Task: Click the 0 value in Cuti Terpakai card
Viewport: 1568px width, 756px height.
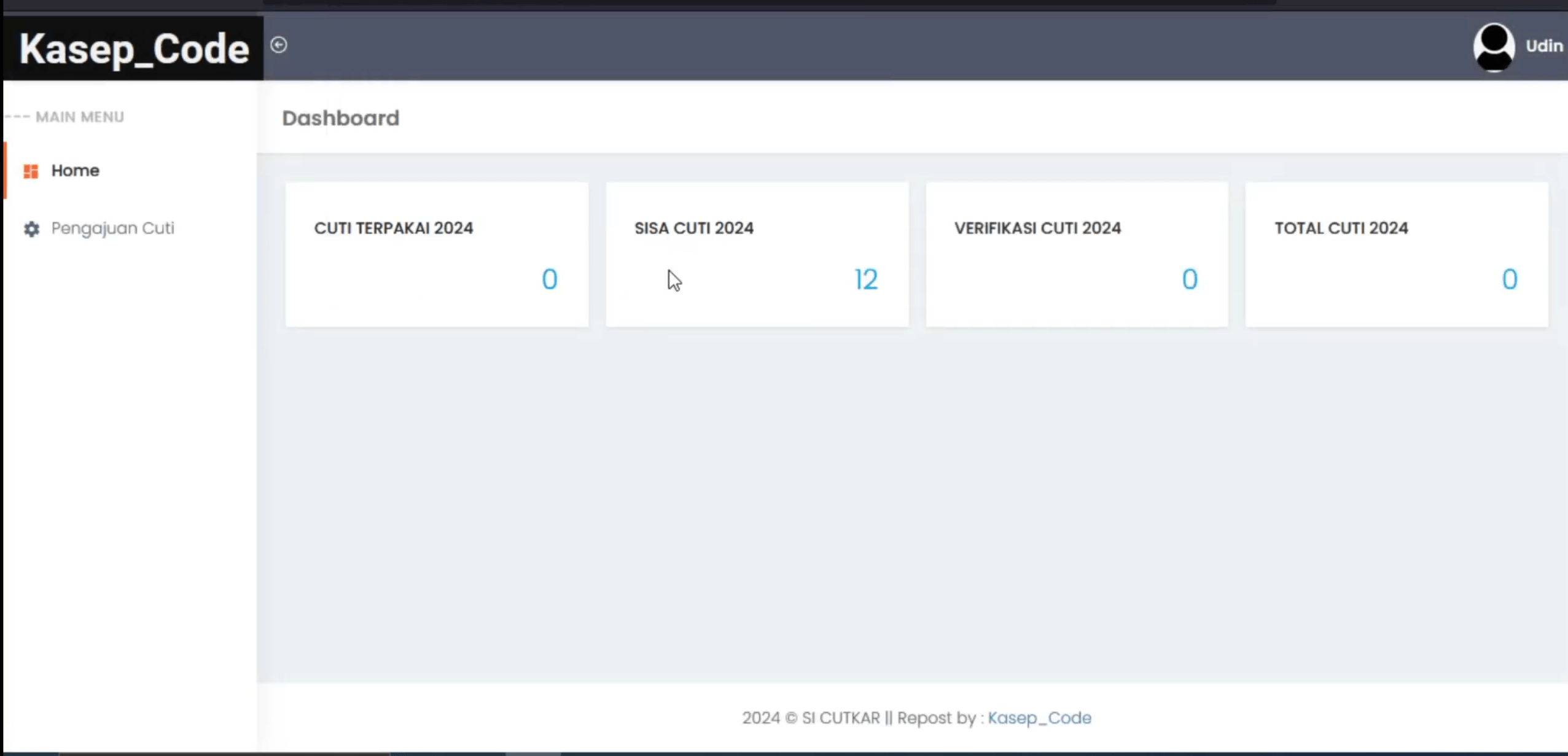Action: click(550, 280)
